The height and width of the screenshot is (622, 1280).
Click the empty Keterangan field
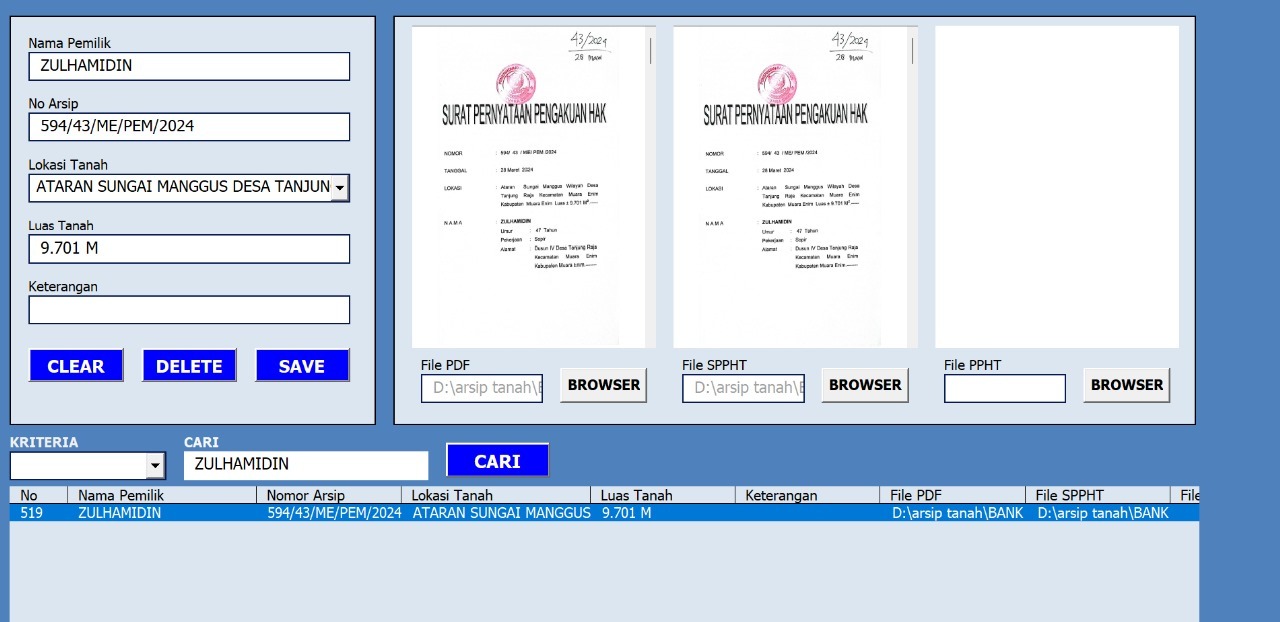(x=189, y=310)
